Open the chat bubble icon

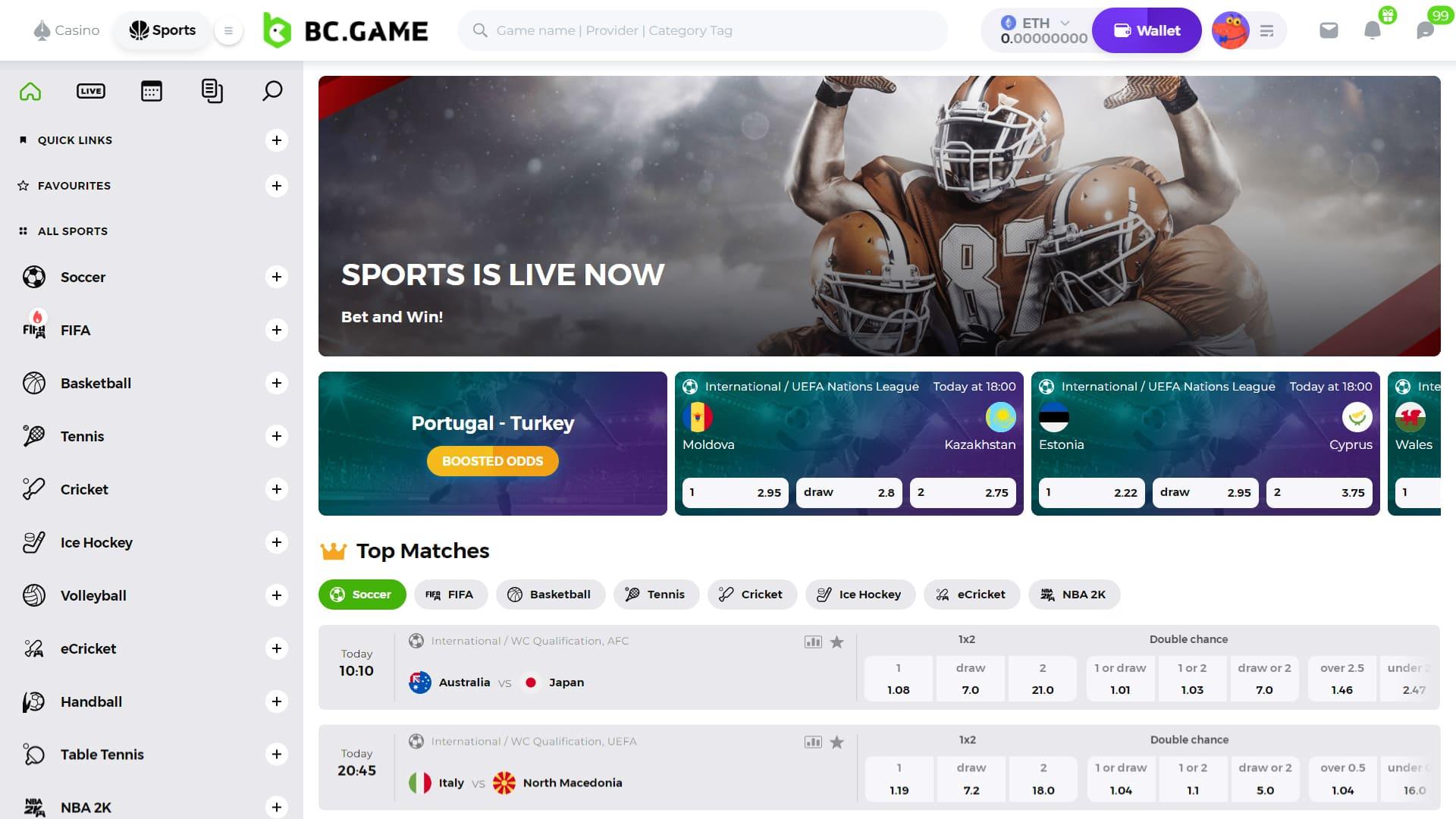pos(1426,30)
